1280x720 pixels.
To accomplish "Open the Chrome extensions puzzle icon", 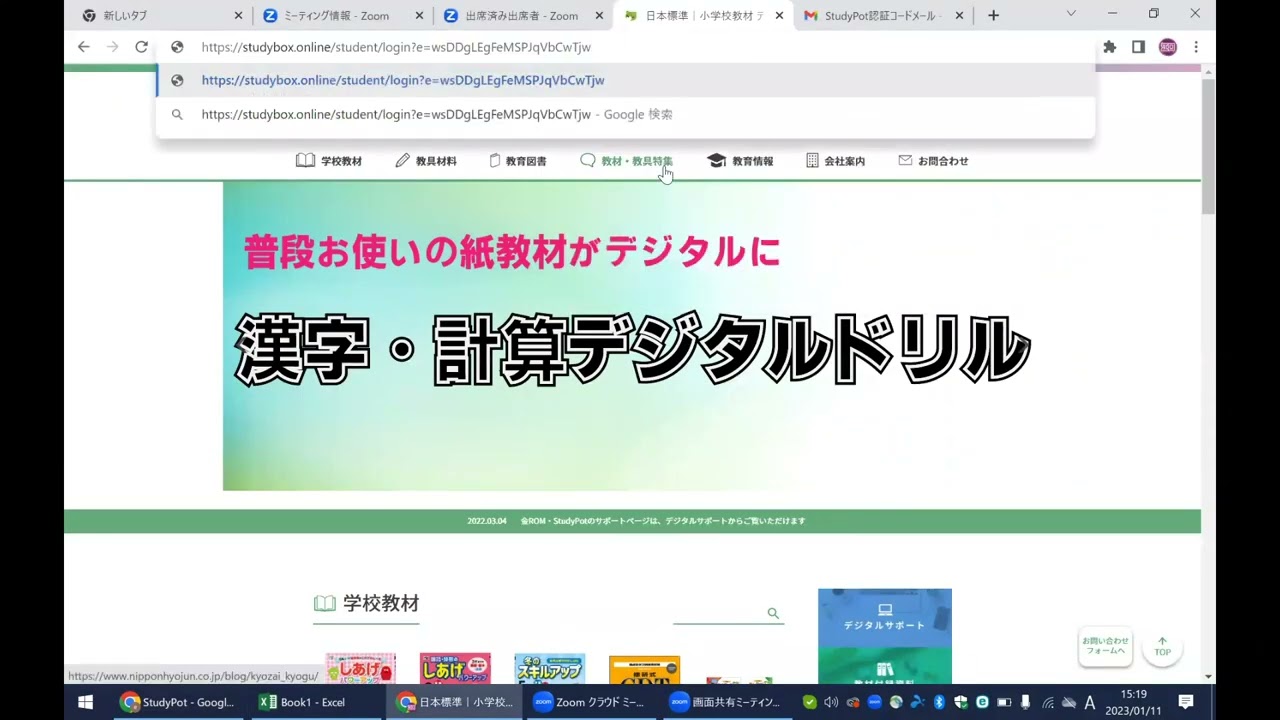I will click(x=1109, y=47).
